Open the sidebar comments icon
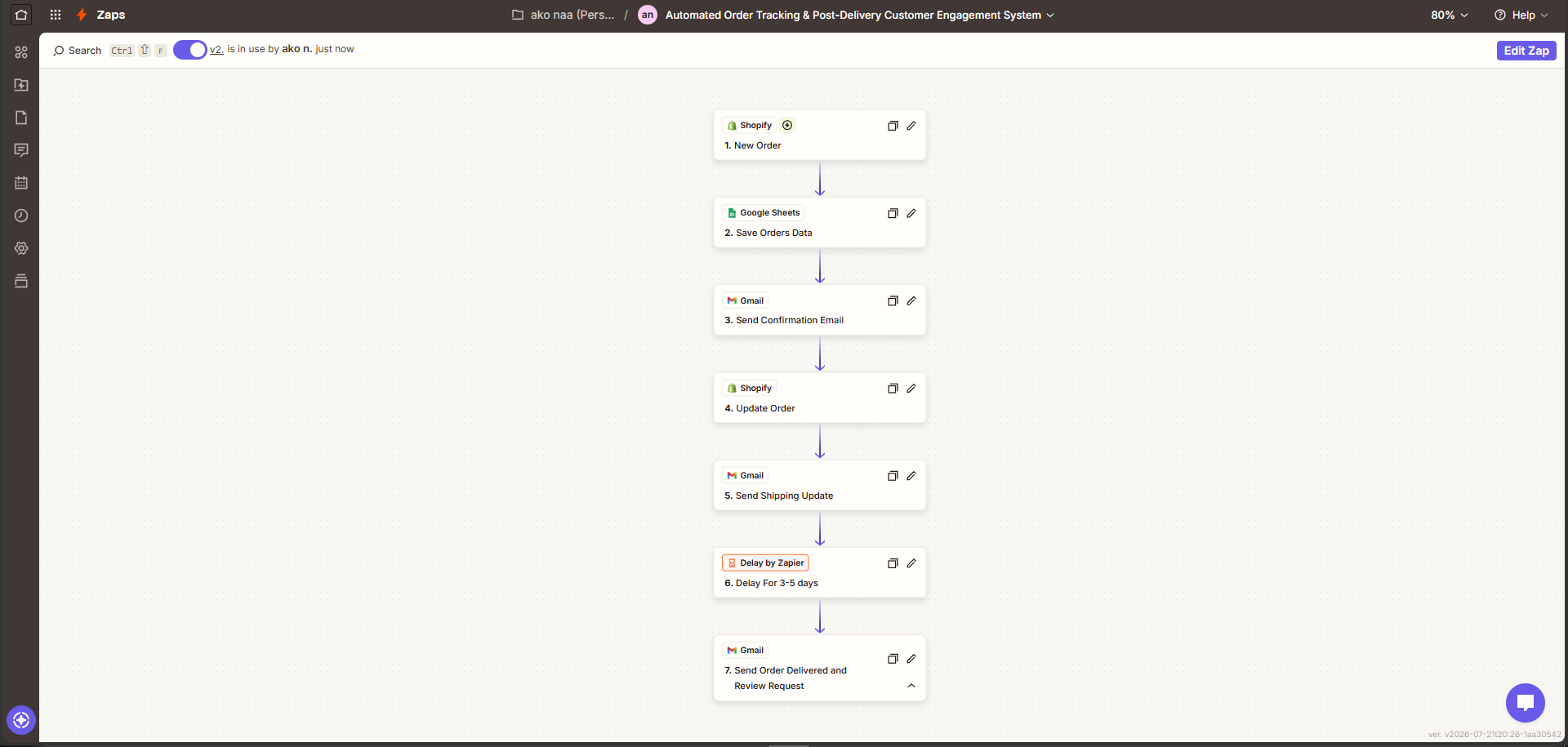This screenshot has height=747, width=1568. click(21, 150)
